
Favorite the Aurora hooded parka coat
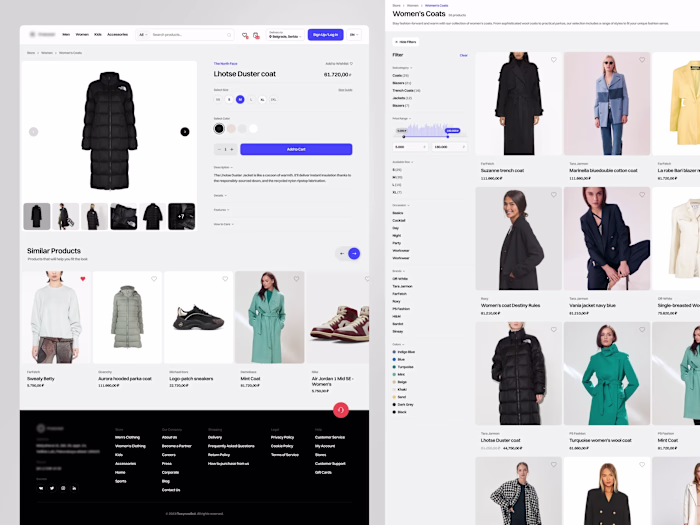coord(154,279)
